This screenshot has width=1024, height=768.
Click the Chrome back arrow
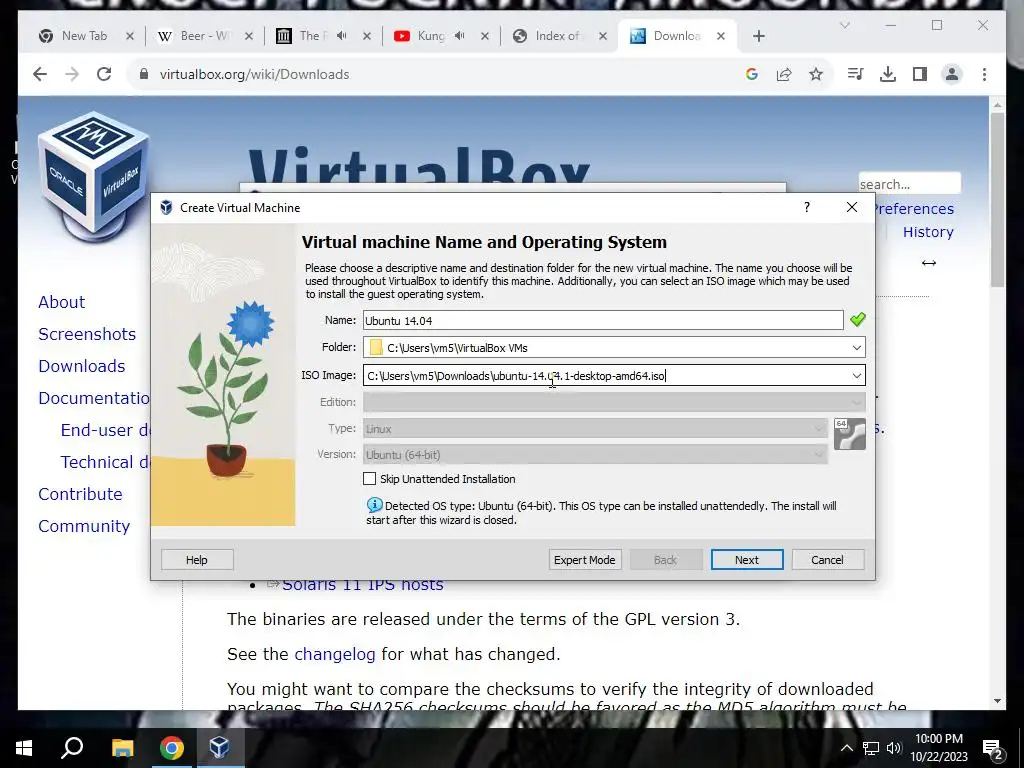tap(40, 74)
